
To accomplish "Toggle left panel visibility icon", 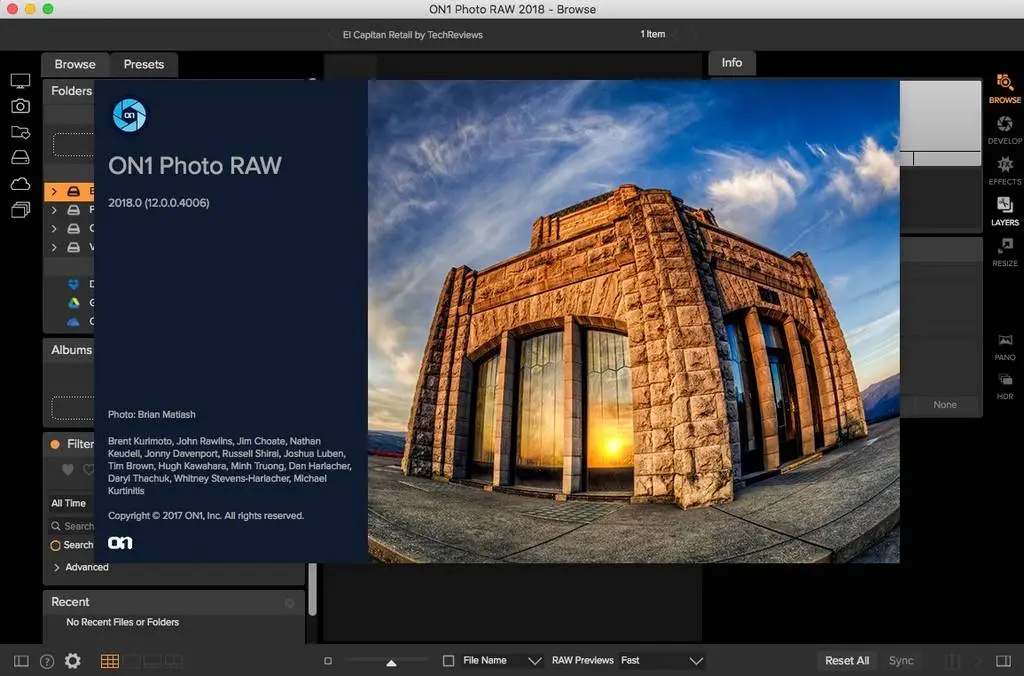I will click(x=21, y=661).
